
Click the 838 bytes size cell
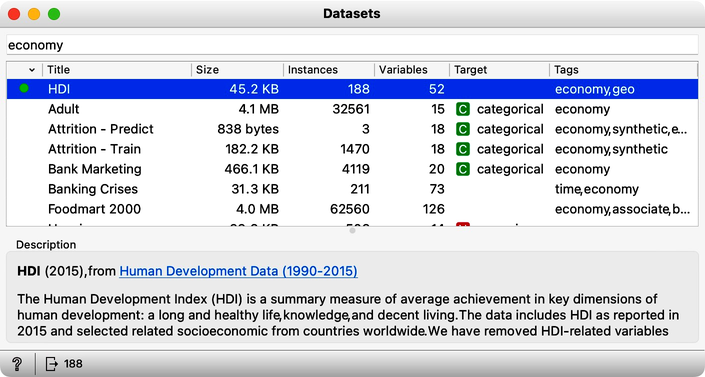click(248, 129)
